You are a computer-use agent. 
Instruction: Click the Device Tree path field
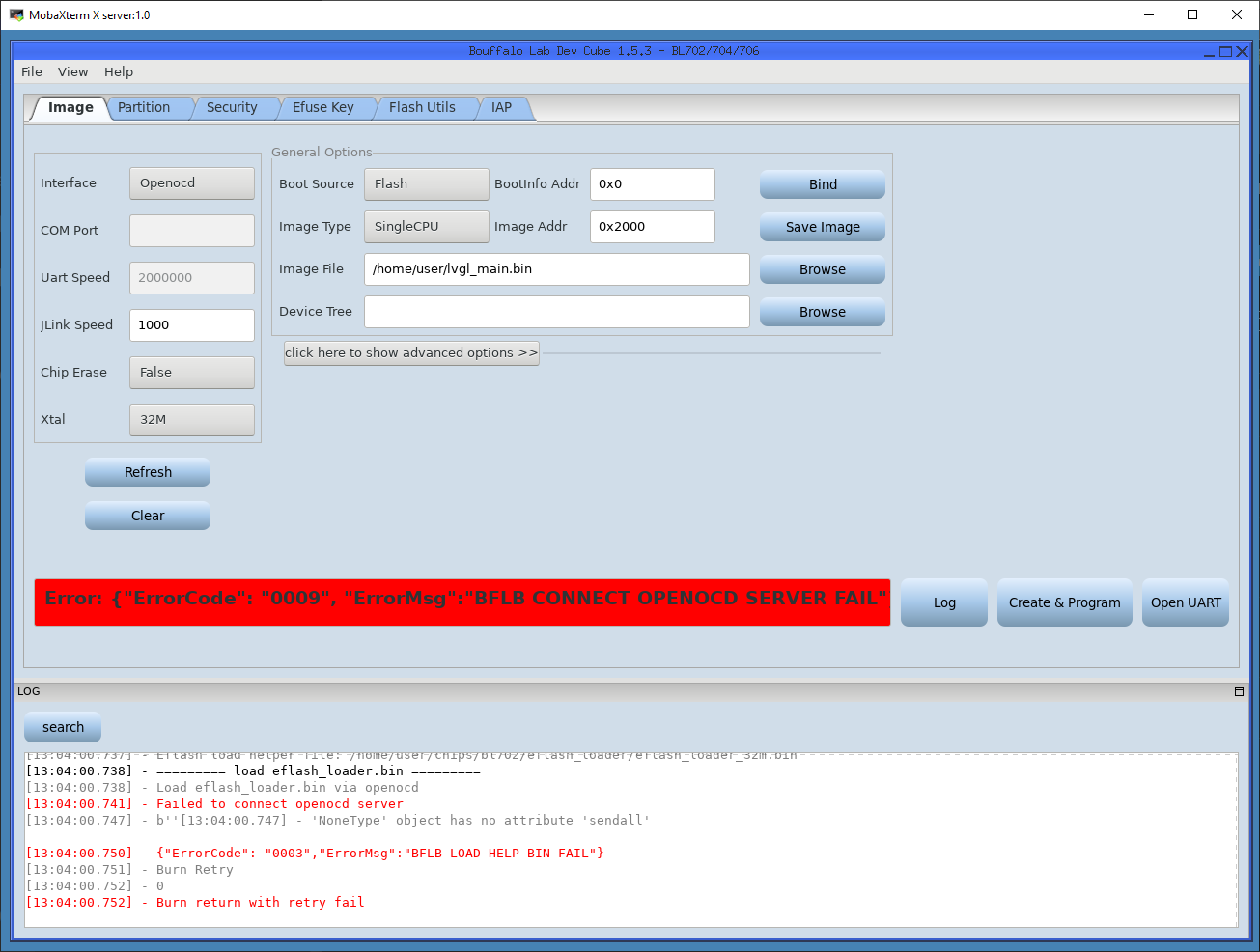[x=556, y=312]
